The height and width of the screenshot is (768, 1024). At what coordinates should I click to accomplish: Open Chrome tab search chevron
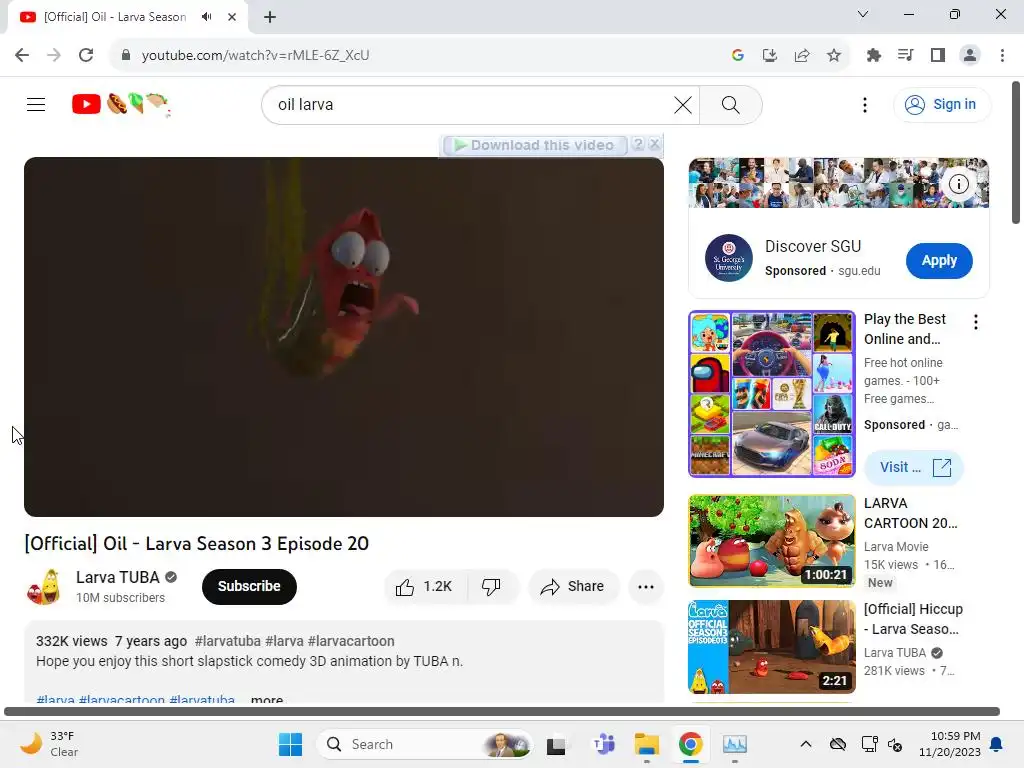[x=863, y=14]
